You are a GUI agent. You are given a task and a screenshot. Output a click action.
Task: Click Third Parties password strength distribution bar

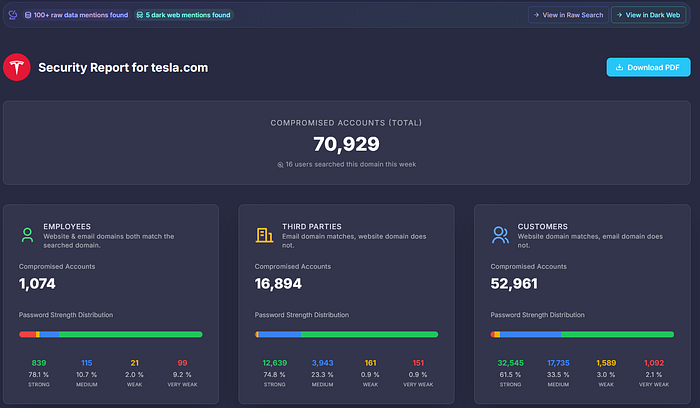click(x=346, y=334)
